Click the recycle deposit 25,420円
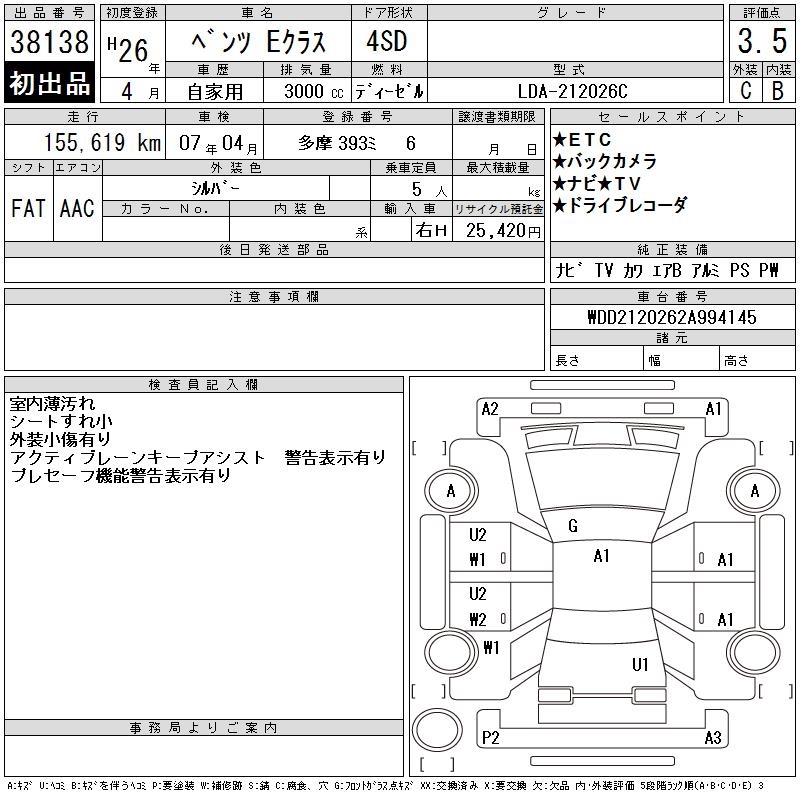This screenshot has width=800, height=800. (503, 231)
